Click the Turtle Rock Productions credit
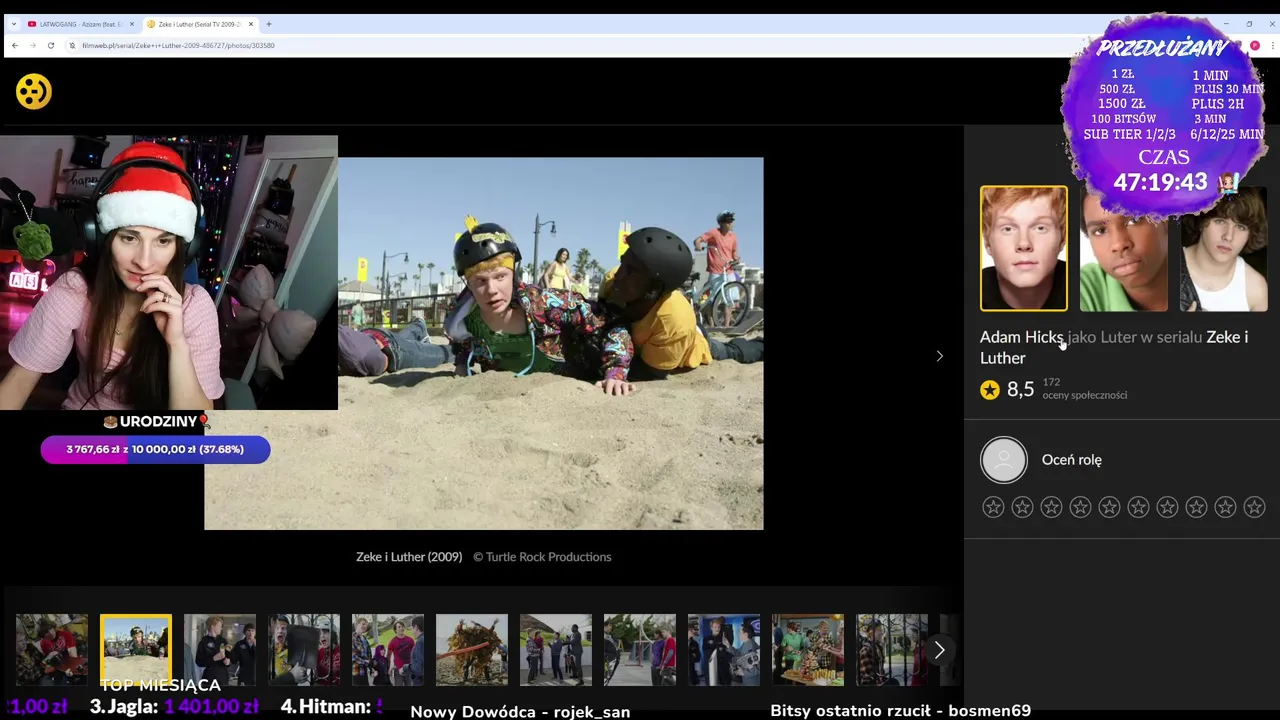Image resolution: width=1280 pixels, height=720 pixels. 542,557
